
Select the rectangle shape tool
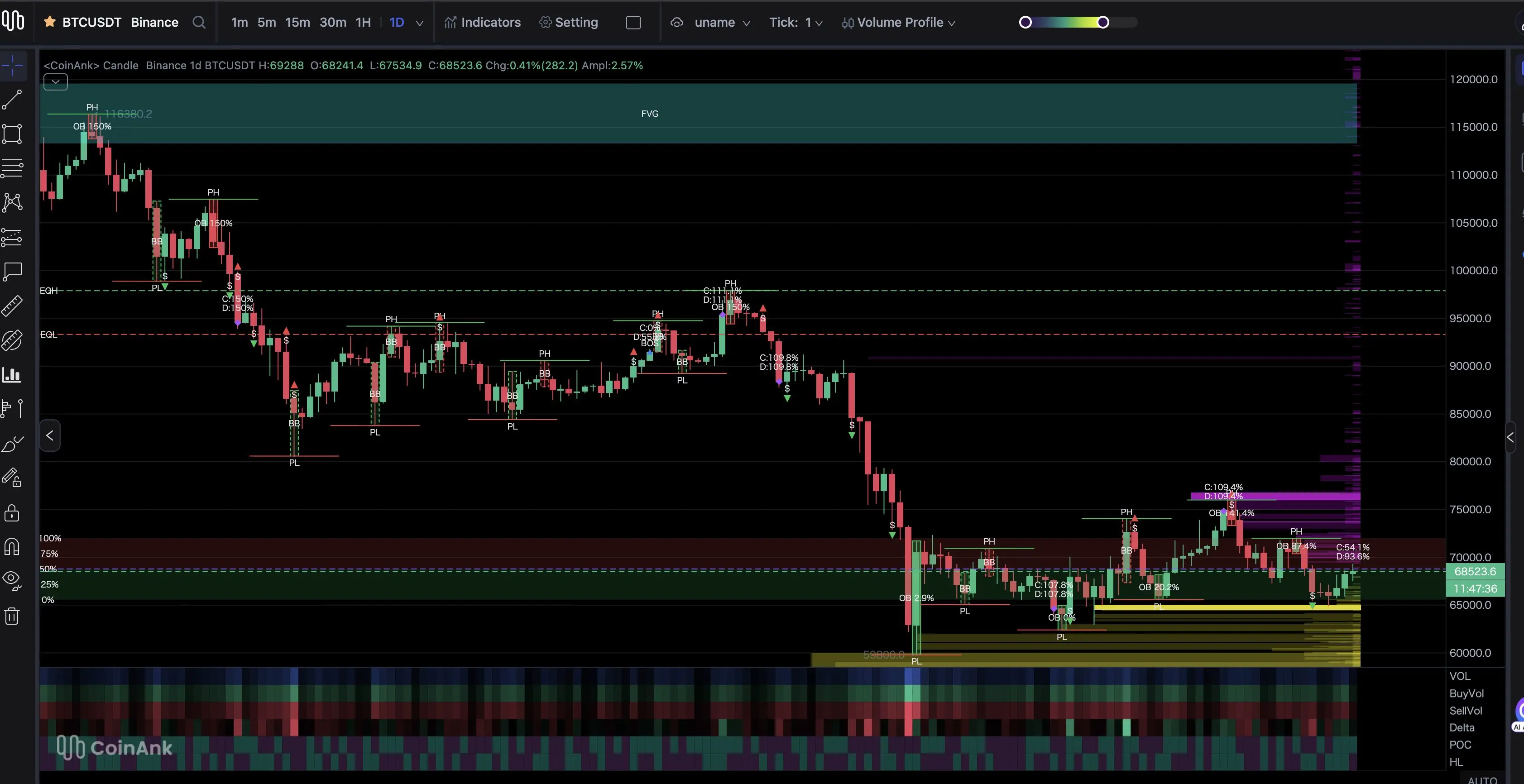point(12,134)
